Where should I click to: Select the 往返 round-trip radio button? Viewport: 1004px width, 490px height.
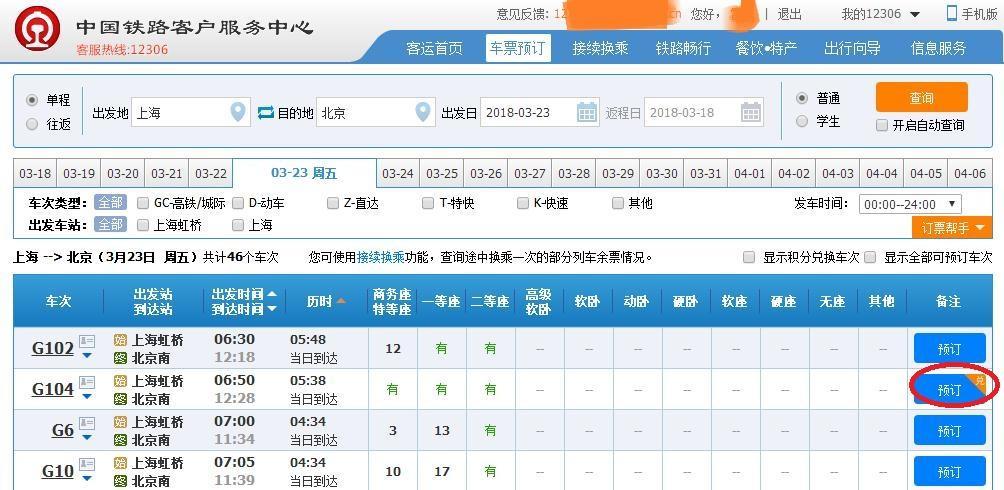pos(33,124)
